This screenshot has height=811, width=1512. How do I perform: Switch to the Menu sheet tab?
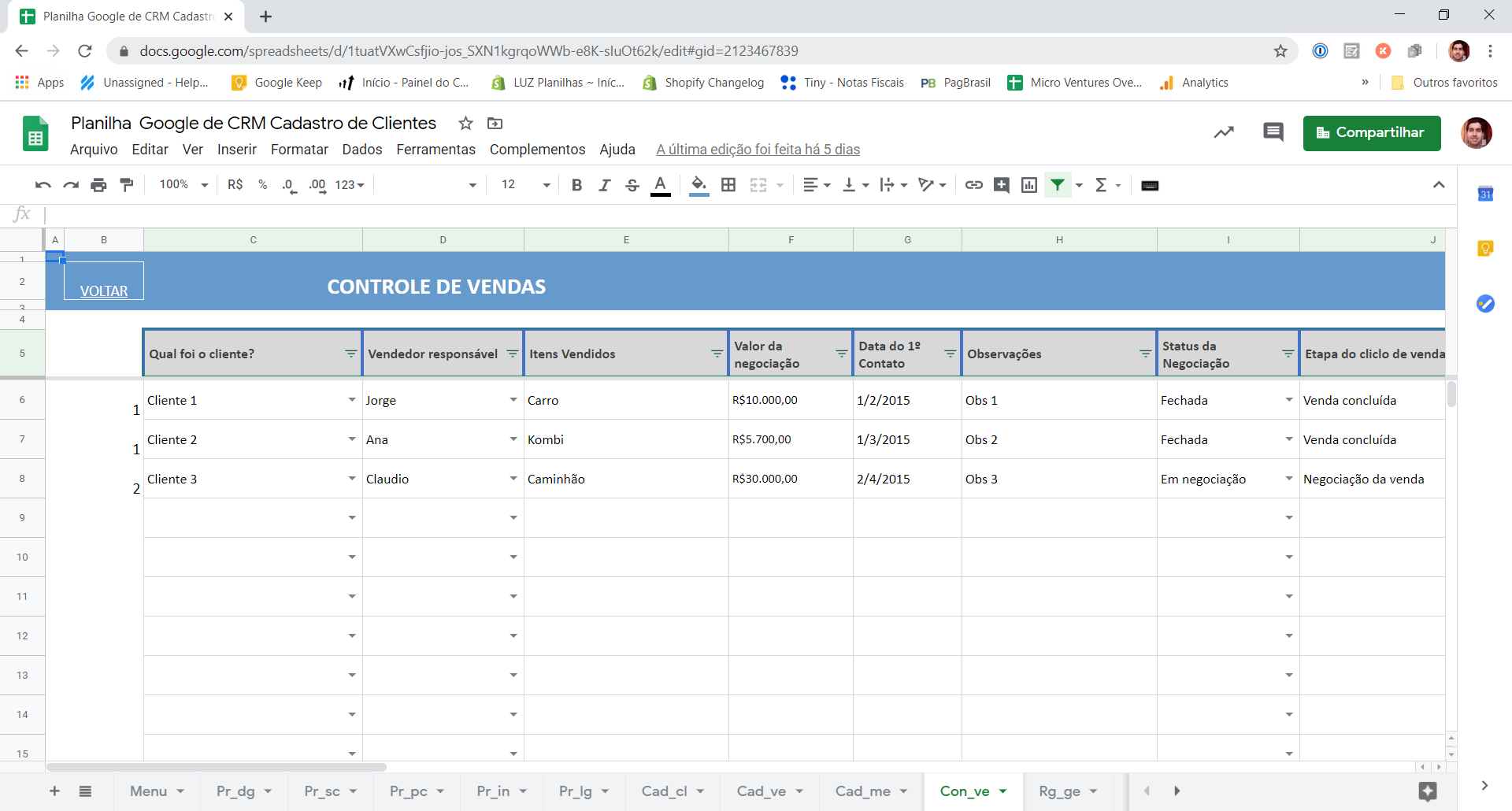point(157,791)
